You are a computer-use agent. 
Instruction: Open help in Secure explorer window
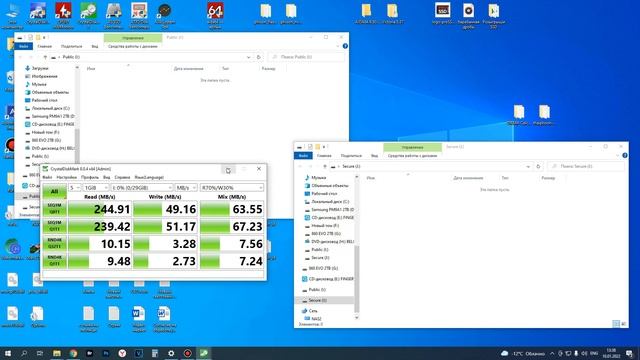625,156
